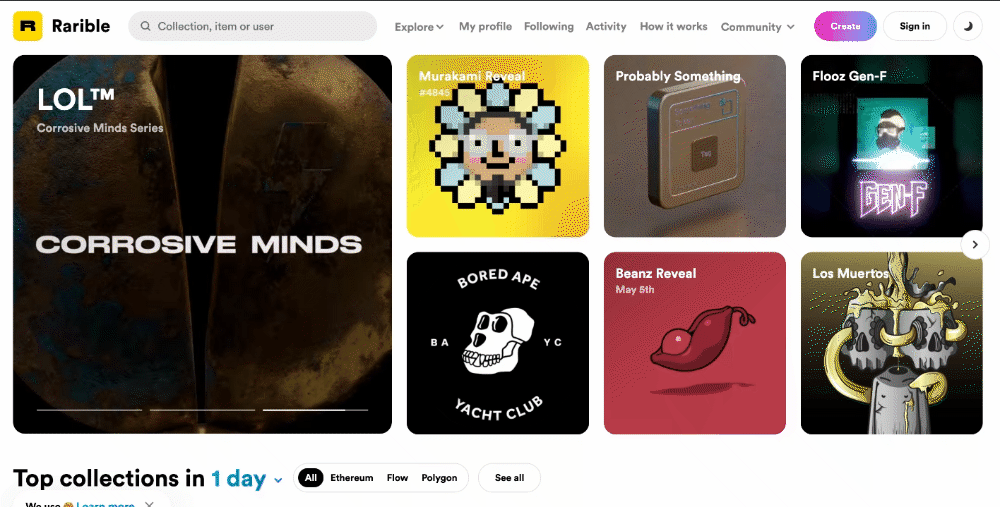
Task: Close the cookie notice banner
Action: coord(149,504)
